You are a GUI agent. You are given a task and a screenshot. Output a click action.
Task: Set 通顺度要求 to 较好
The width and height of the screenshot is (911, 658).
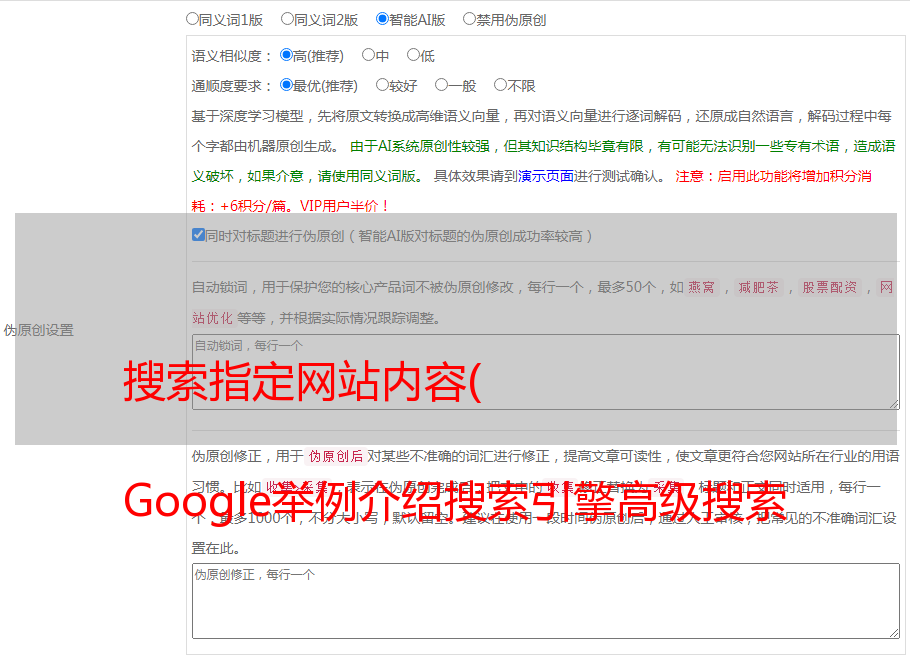coord(382,85)
